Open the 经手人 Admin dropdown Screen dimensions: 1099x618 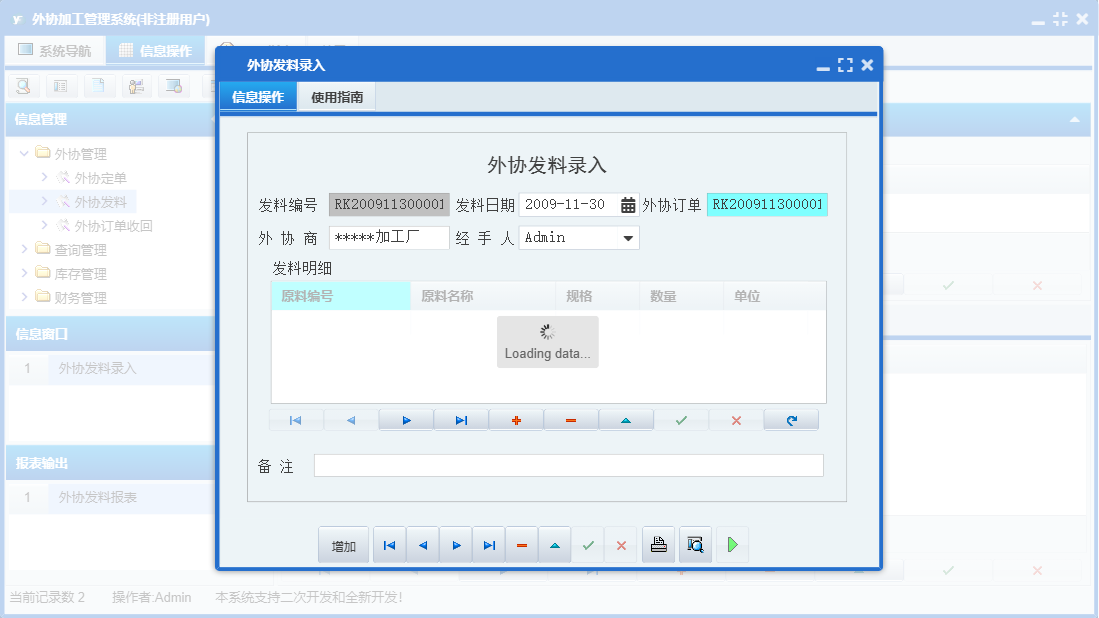point(629,237)
